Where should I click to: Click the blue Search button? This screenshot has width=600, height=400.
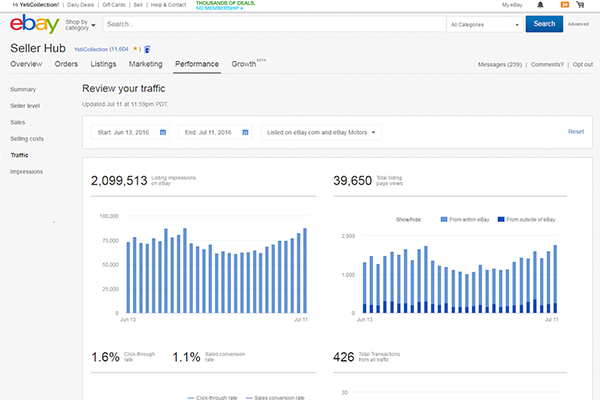pos(544,24)
